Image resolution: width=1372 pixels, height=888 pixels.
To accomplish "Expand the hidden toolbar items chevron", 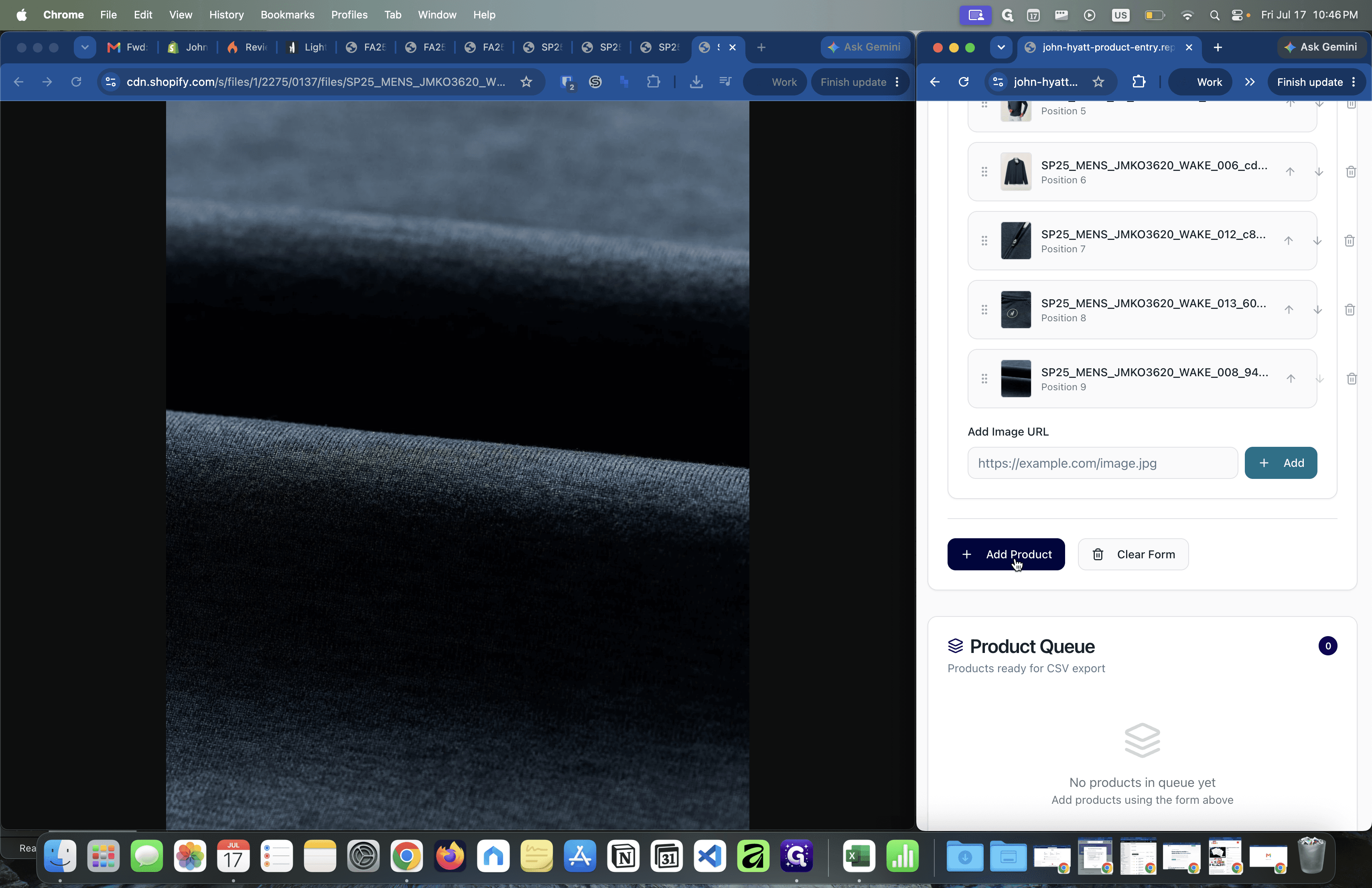I will 1250,82.
